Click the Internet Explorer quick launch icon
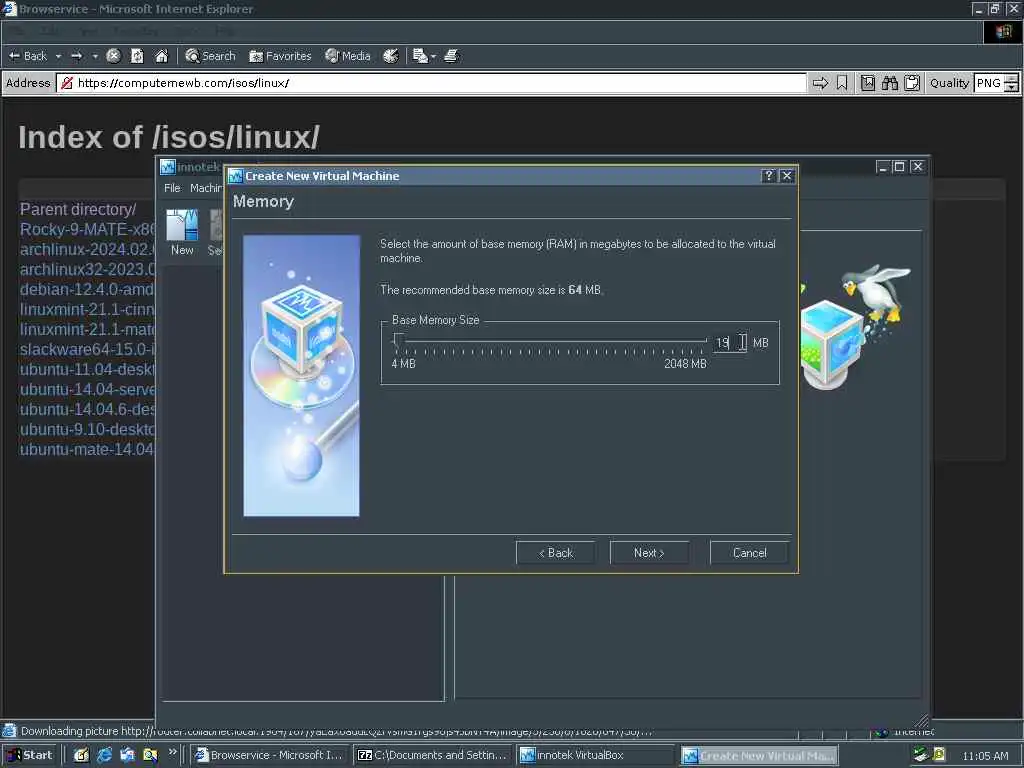The image size is (1024, 768). [x=104, y=756]
